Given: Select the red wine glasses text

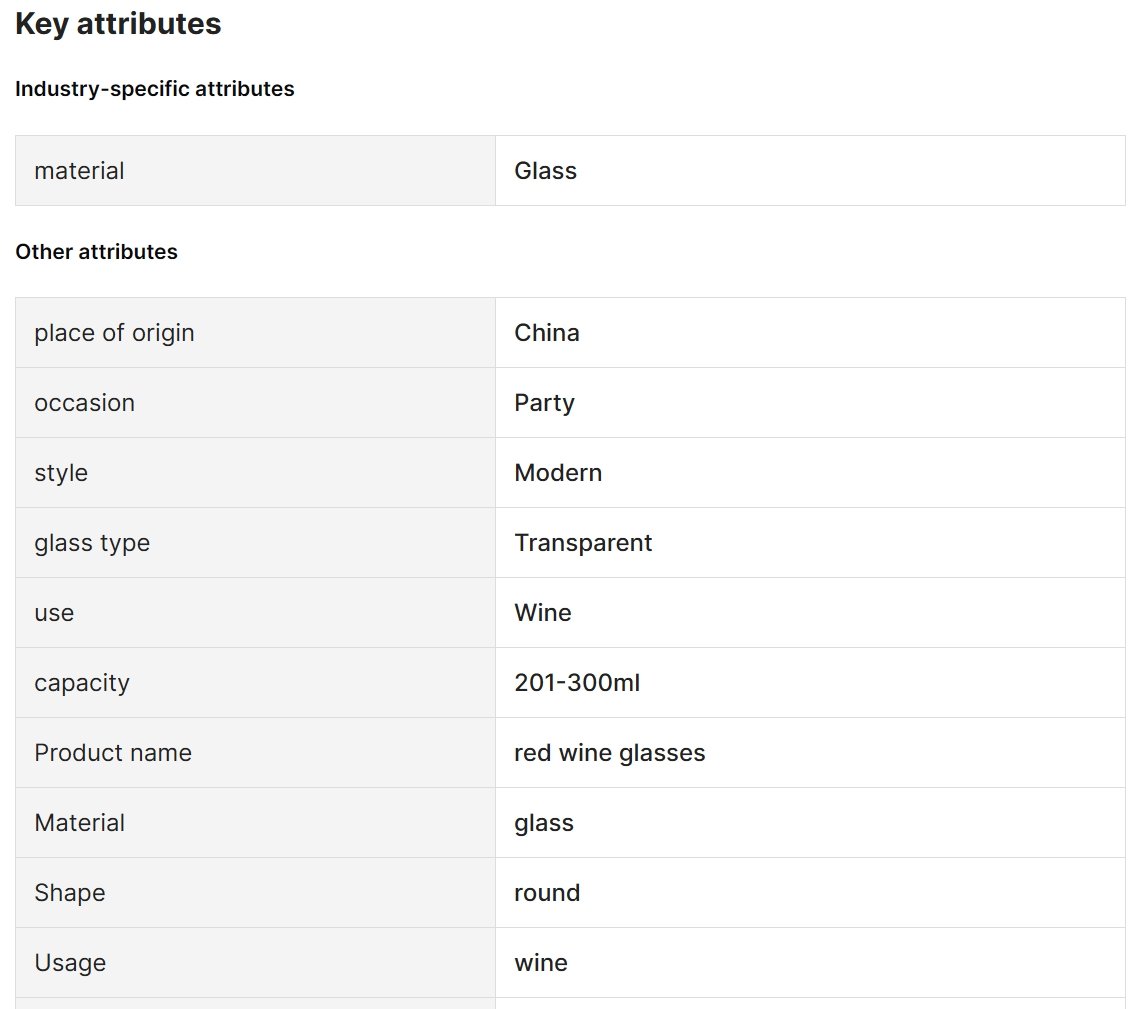Looking at the screenshot, I should point(610,753).
